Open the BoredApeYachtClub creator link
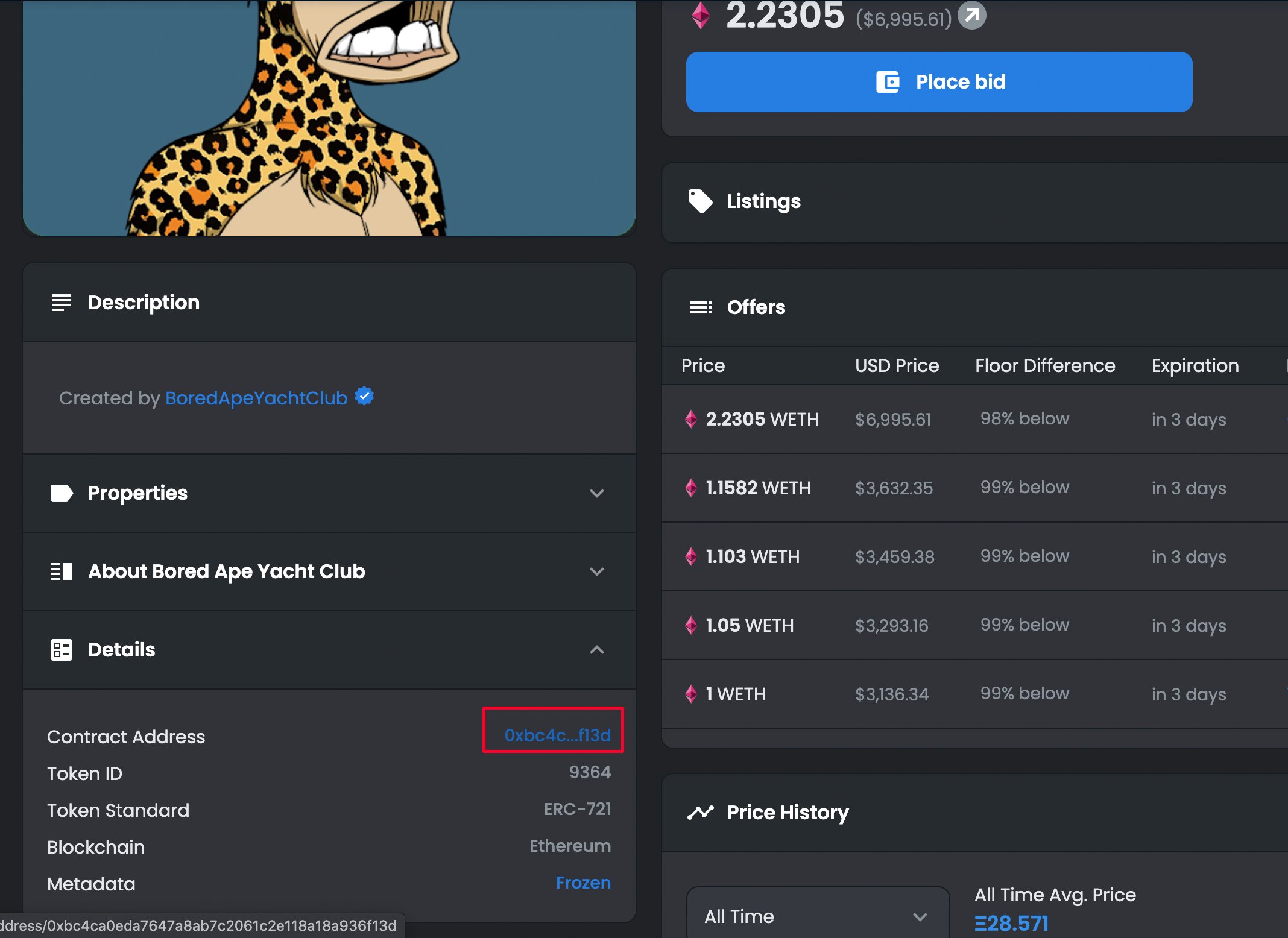The height and width of the screenshot is (938, 1288). point(256,398)
